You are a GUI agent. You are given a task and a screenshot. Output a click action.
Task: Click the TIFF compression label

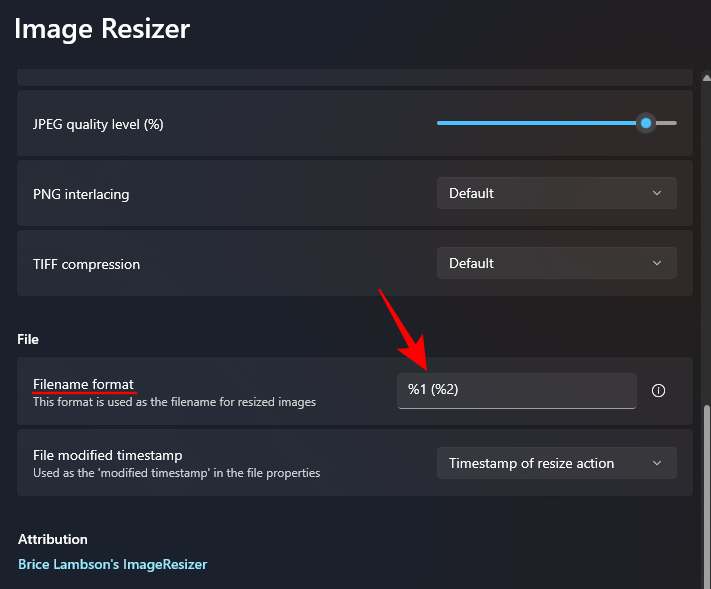[x=86, y=264]
